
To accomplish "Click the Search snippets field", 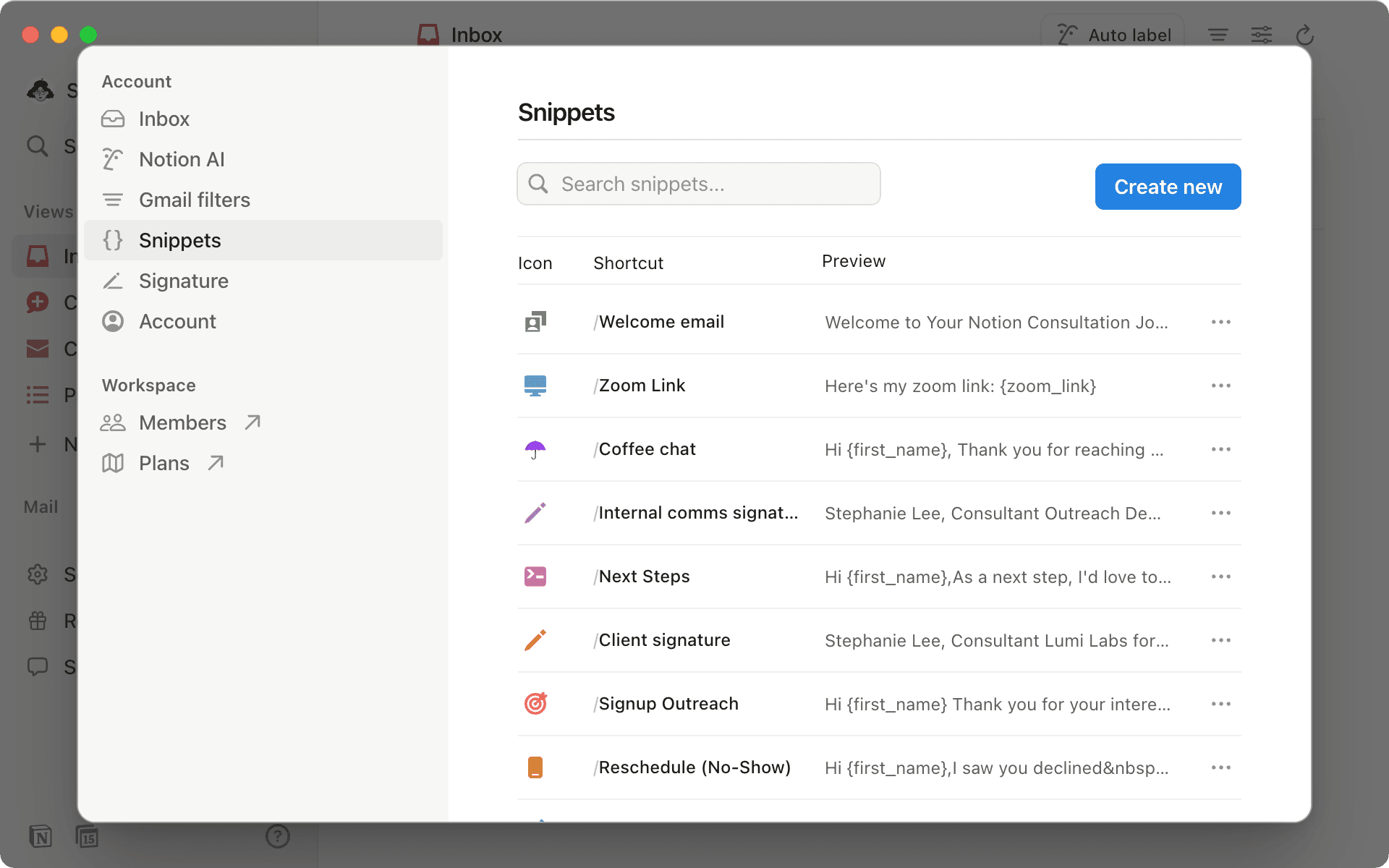I will (698, 184).
